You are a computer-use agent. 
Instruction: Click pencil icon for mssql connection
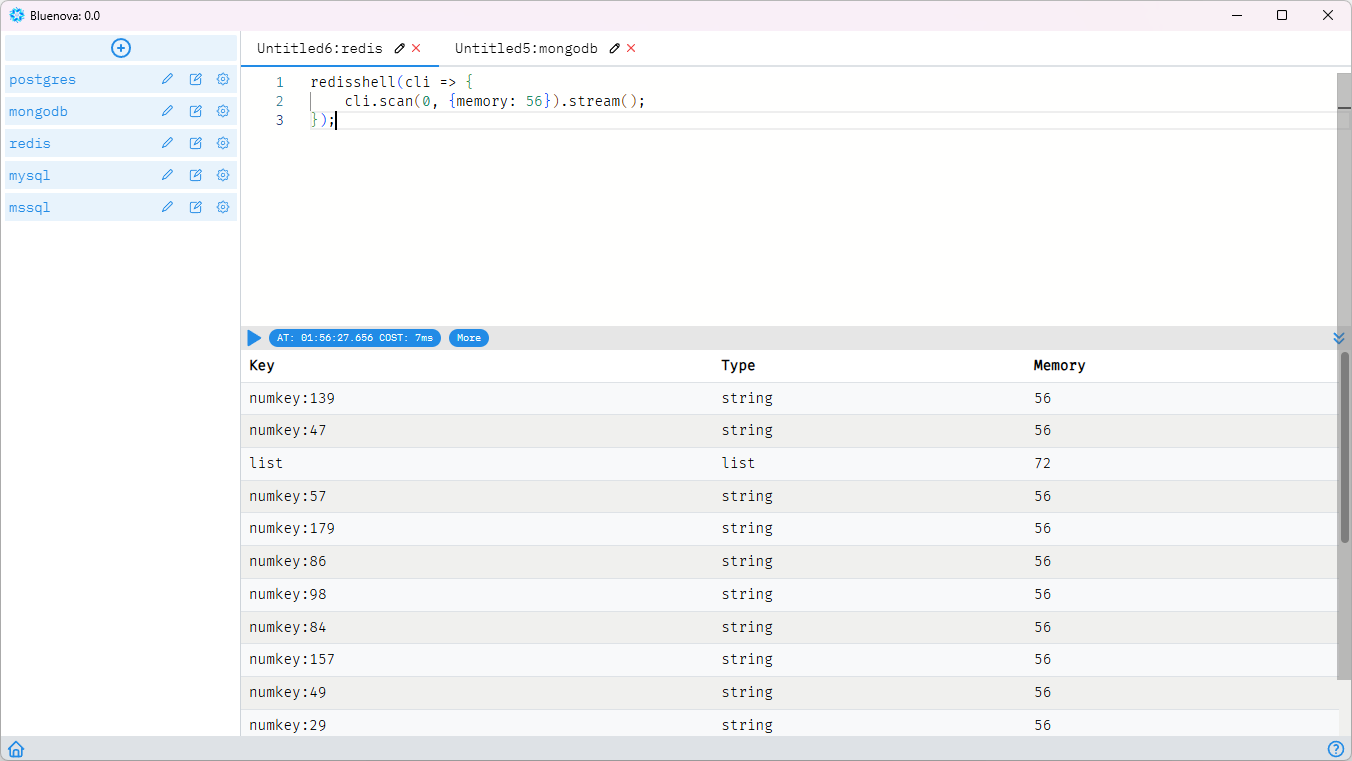tap(167, 207)
